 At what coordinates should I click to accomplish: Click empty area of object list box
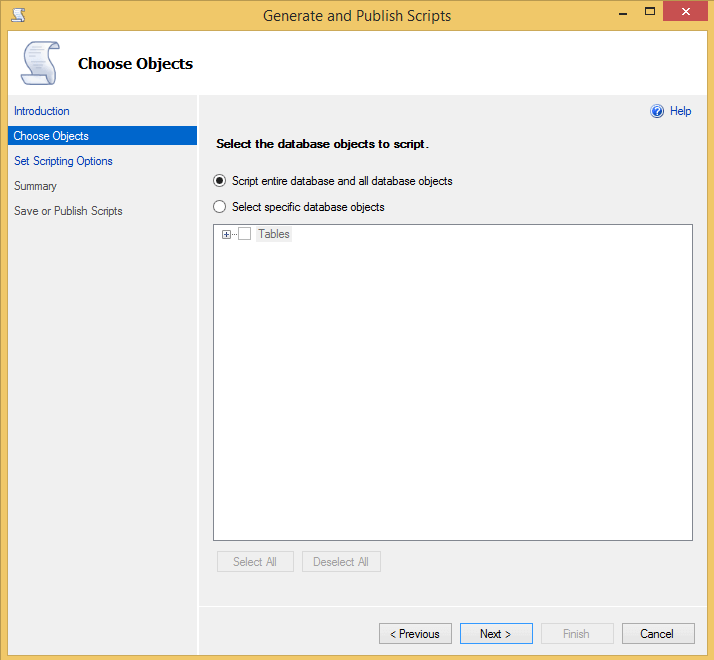pos(452,400)
